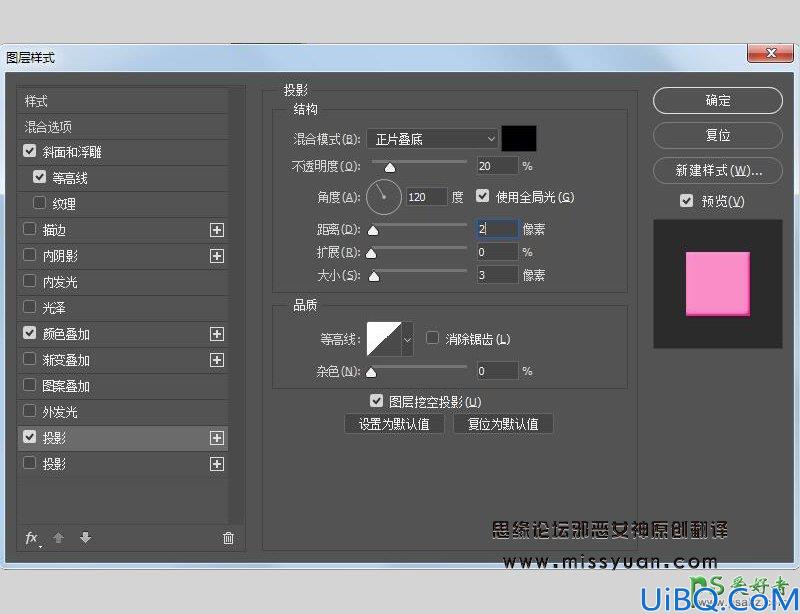Open the 等高线 contour picker arrow
This screenshot has height=614, width=800.
tap(407, 339)
